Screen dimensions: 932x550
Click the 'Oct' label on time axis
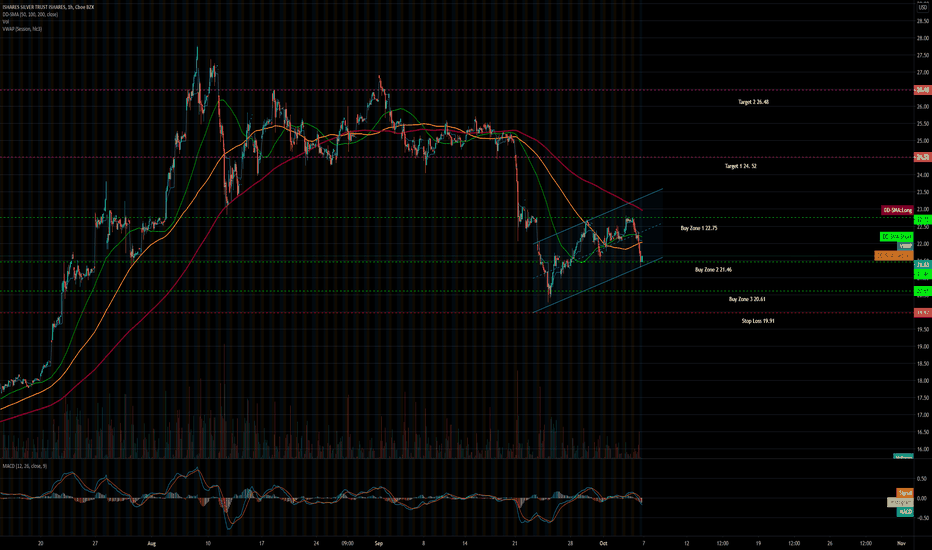603,543
